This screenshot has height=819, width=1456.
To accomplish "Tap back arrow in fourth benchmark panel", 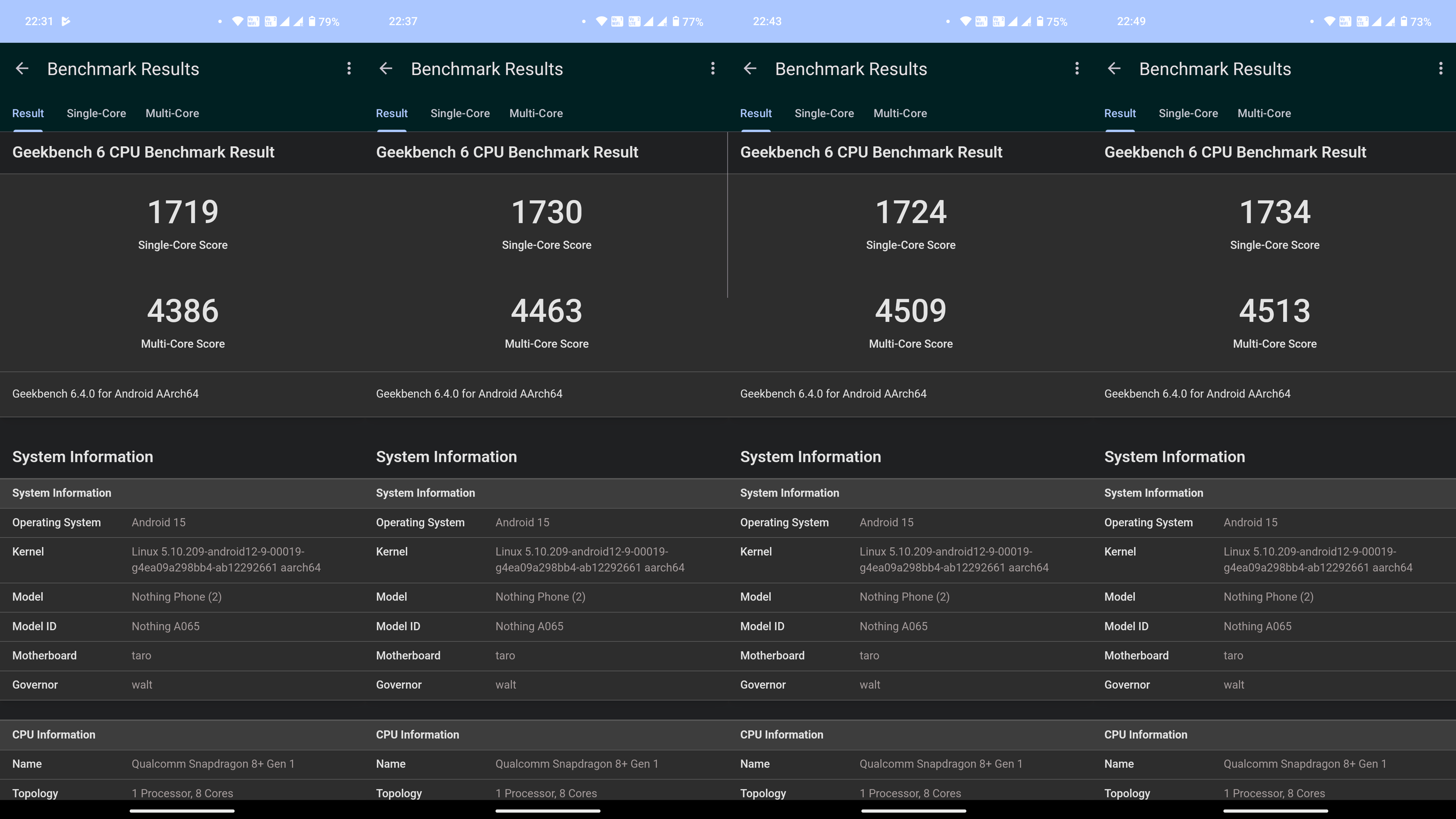I will pyautogui.click(x=1114, y=68).
